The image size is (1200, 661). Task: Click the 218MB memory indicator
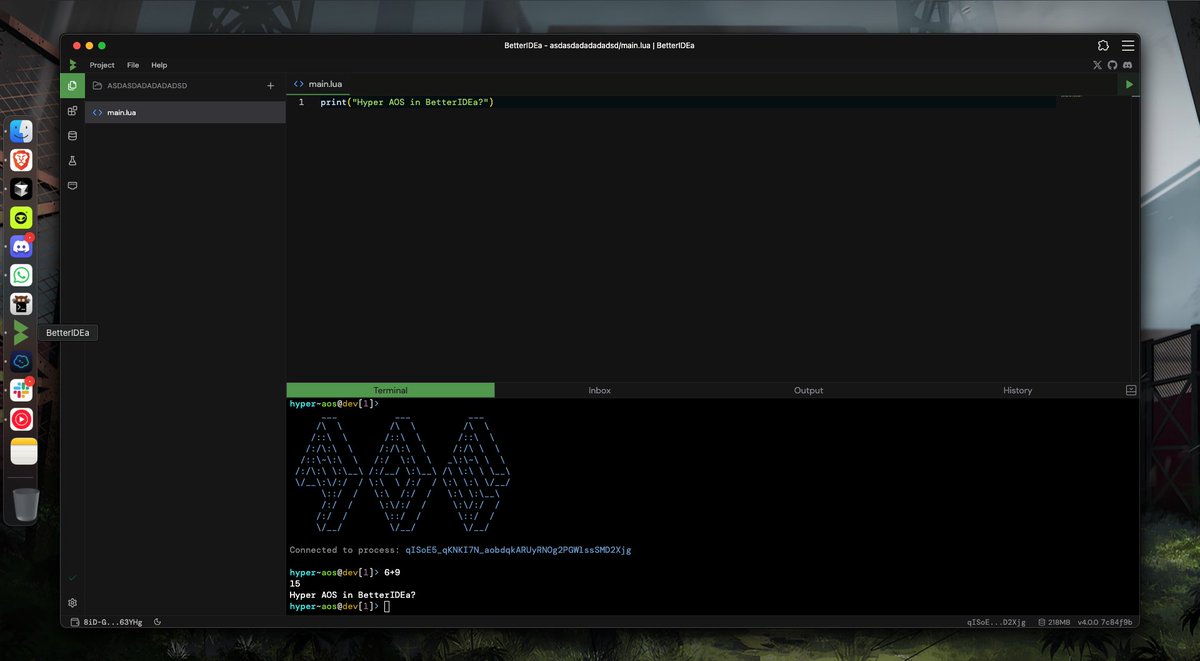tap(1053, 622)
